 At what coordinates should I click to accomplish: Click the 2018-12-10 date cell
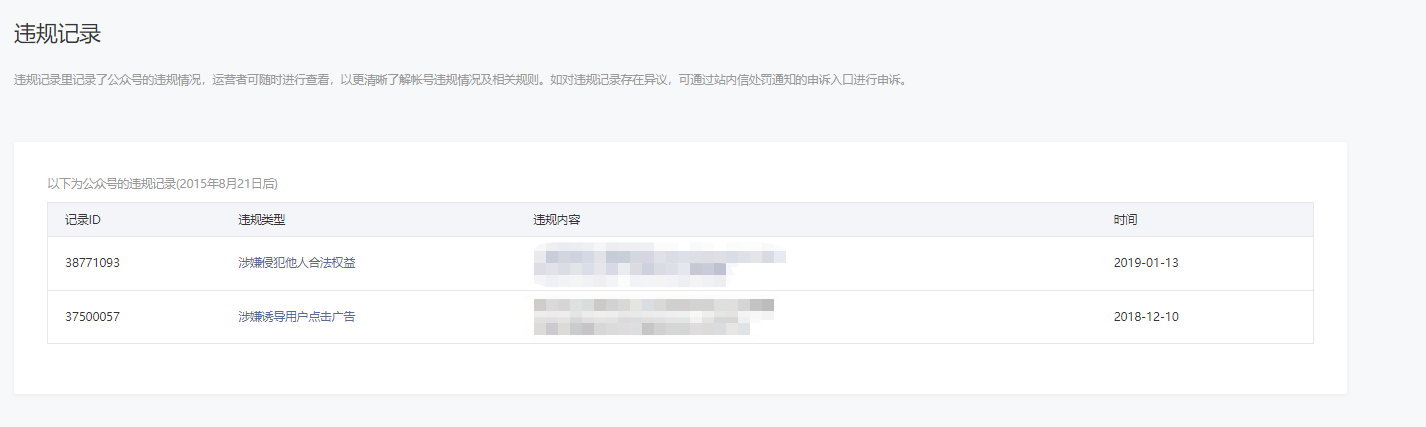pyautogui.click(x=1148, y=317)
